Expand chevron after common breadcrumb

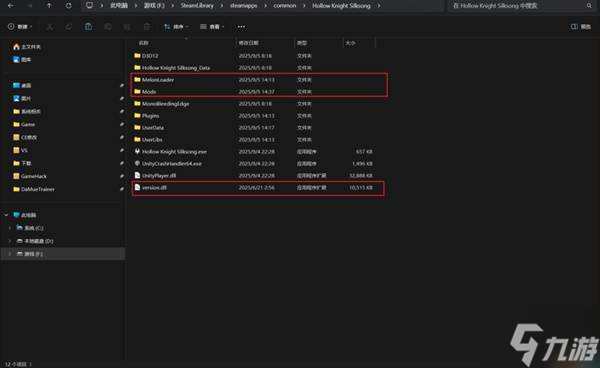(304, 6)
